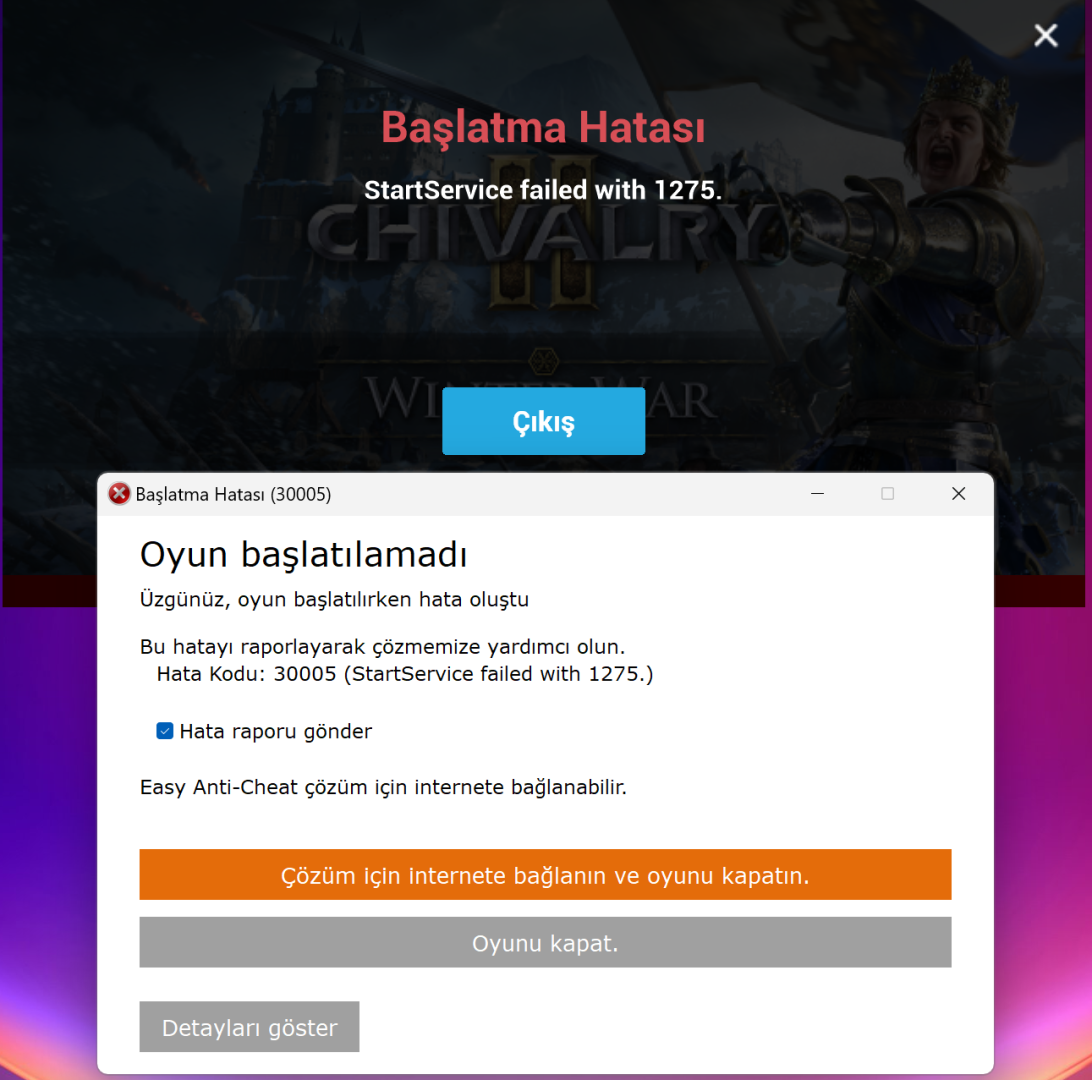Uncheck the Hata raporu gönder checkbox
The height and width of the screenshot is (1080, 1092).
[165, 731]
